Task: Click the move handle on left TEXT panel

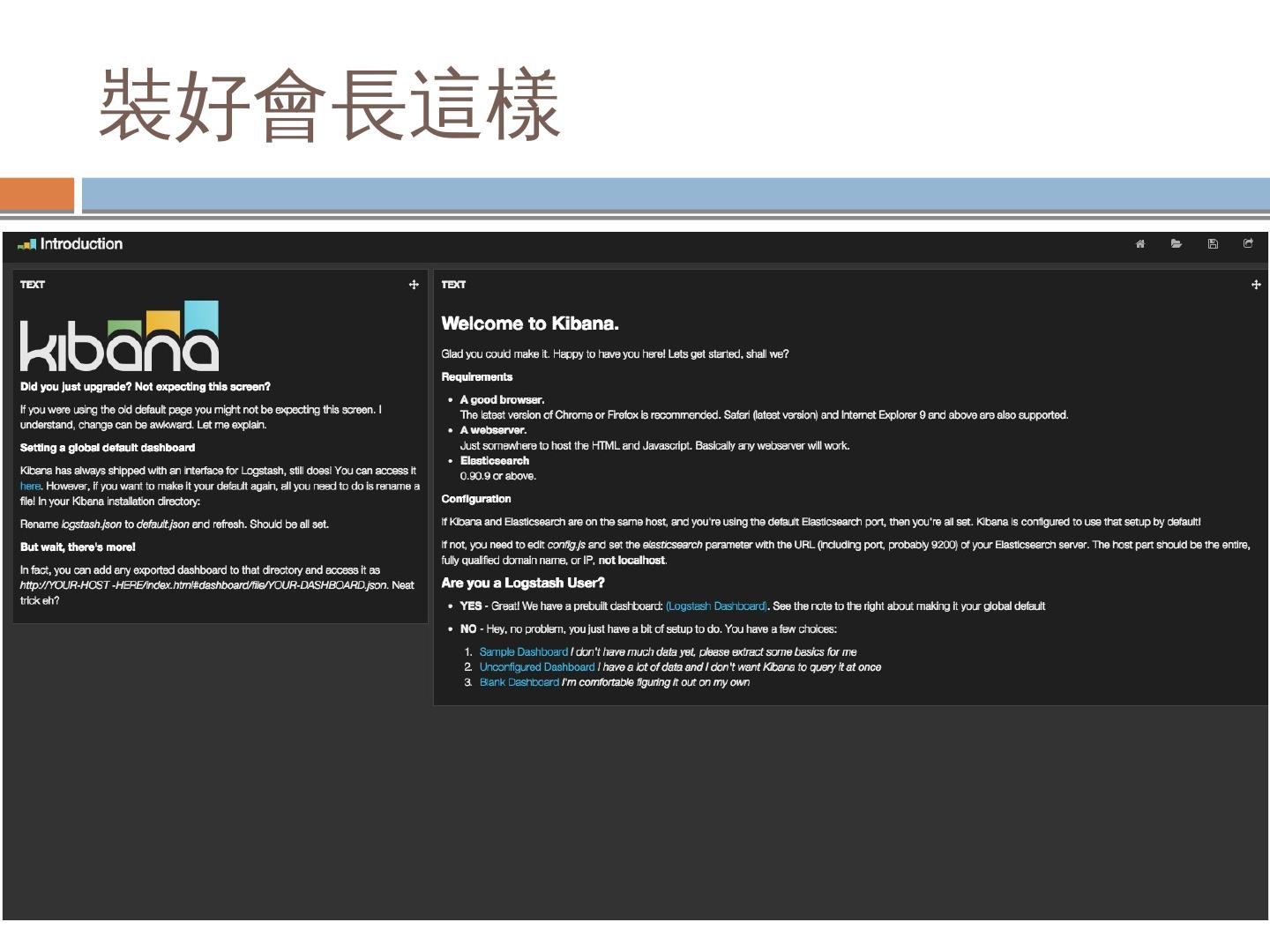Action: coord(414,285)
